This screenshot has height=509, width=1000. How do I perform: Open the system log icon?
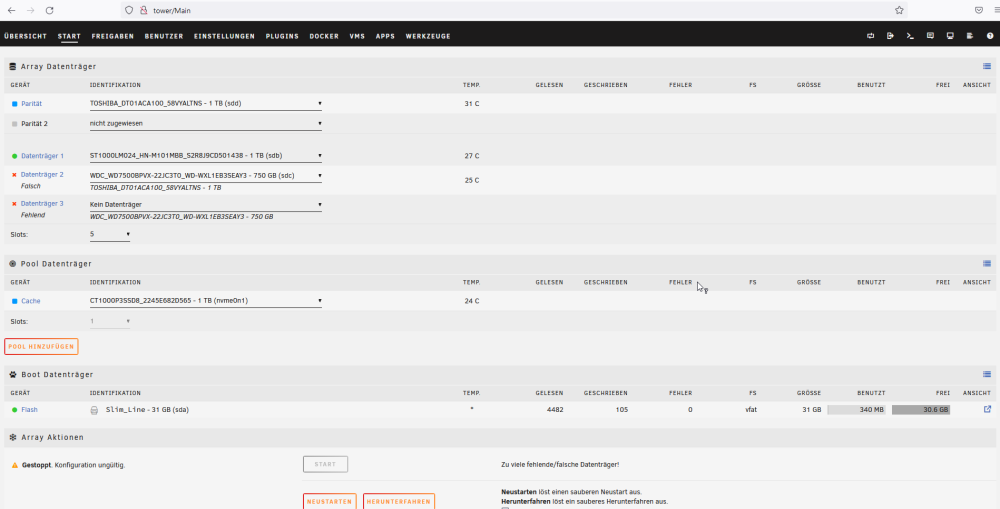tap(970, 36)
